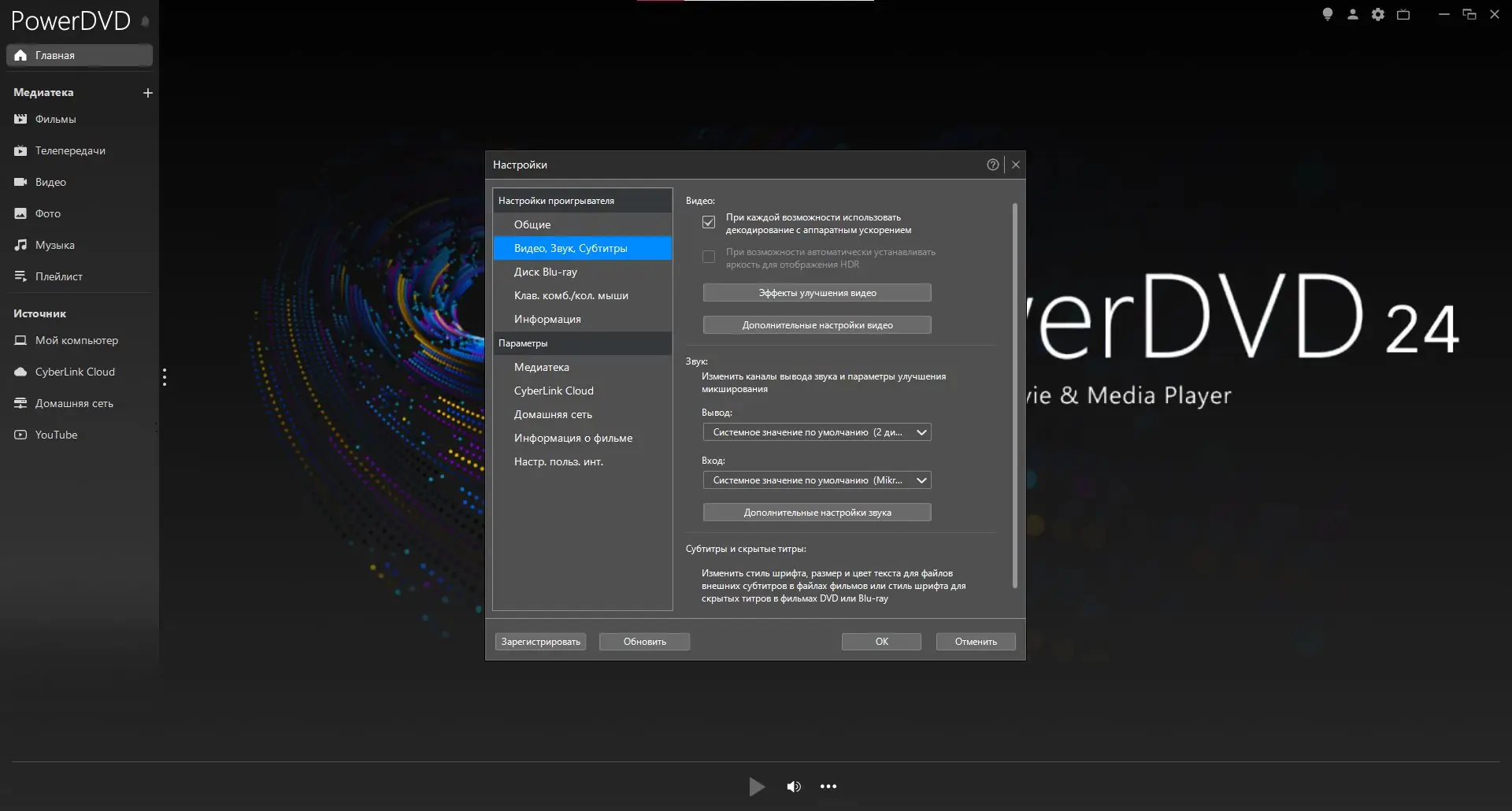This screenshot has height=811, width=1512.
Task: Open YouTube in the sidebar
Action: coord(56,435)
